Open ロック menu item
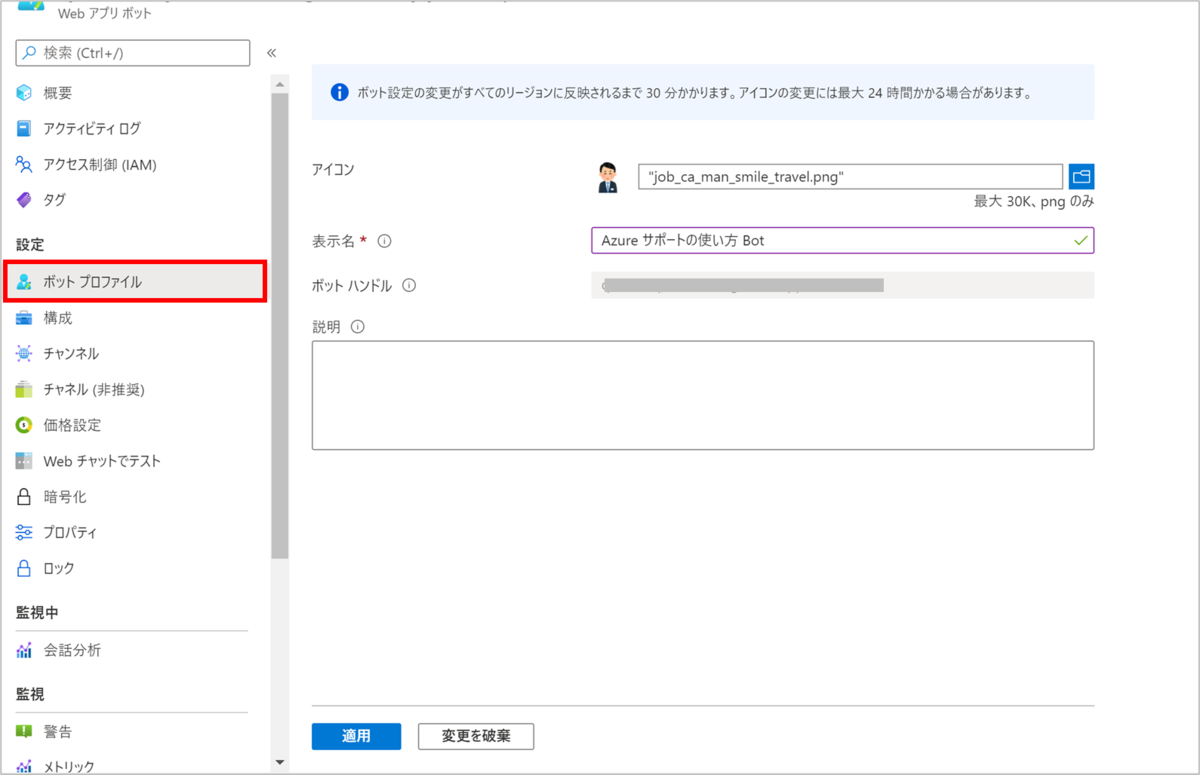Screen dimensions: 1200x775 click(x=59, y=568)
